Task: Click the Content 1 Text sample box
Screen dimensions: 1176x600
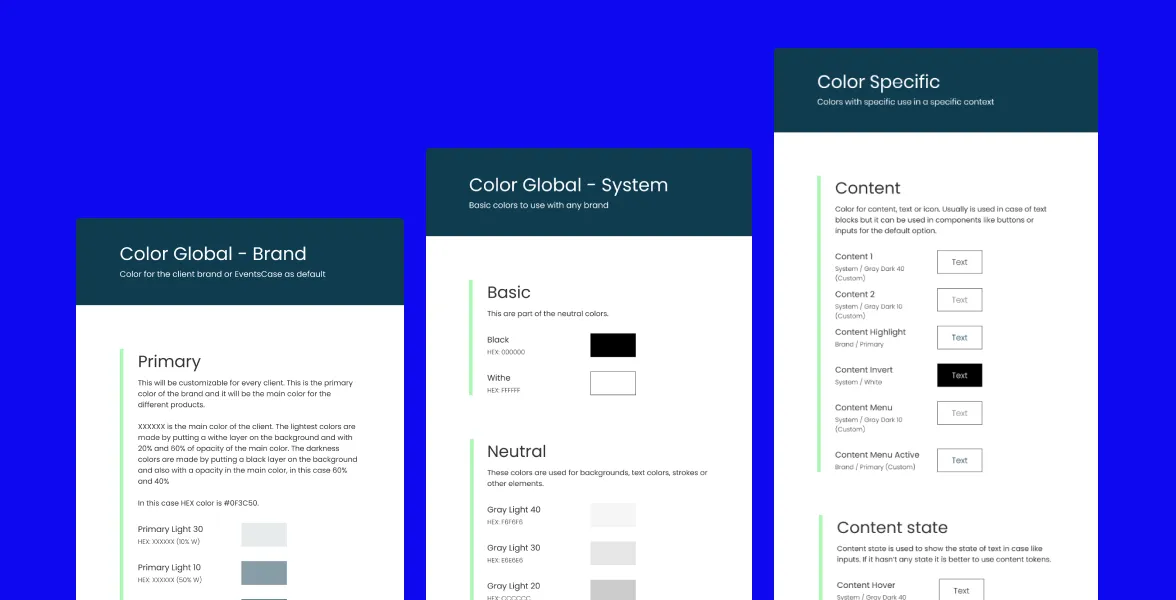Action: [x=959, y=262]
